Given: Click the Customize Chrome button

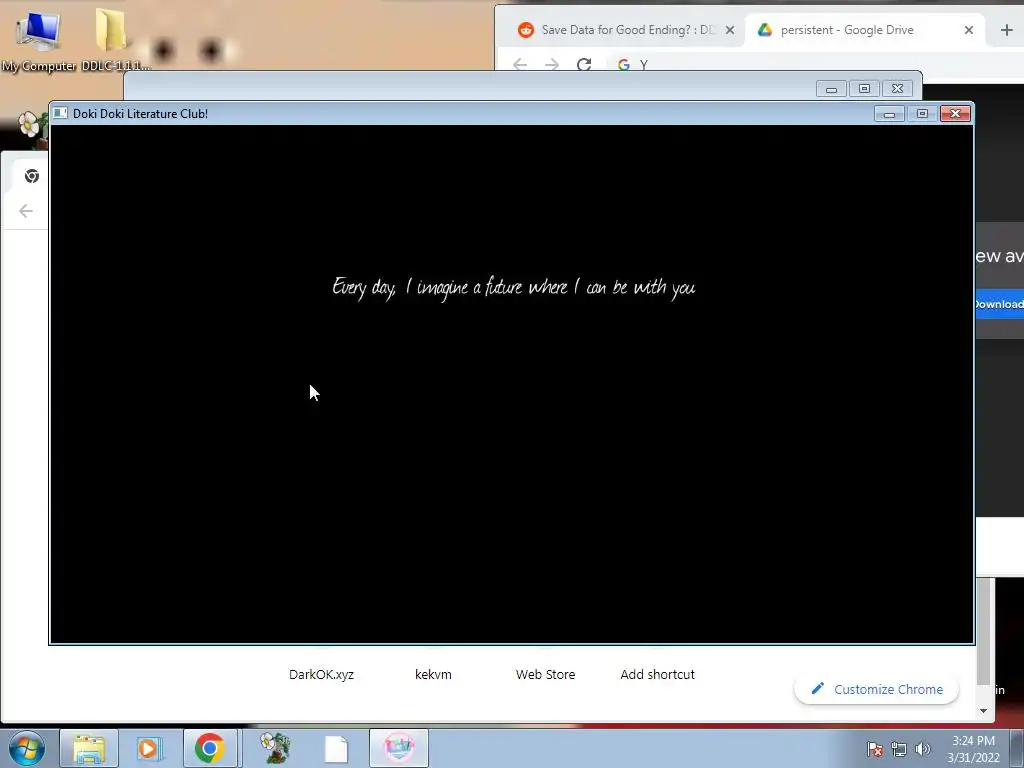Looking at the screenshot, I should coord(876,689).
